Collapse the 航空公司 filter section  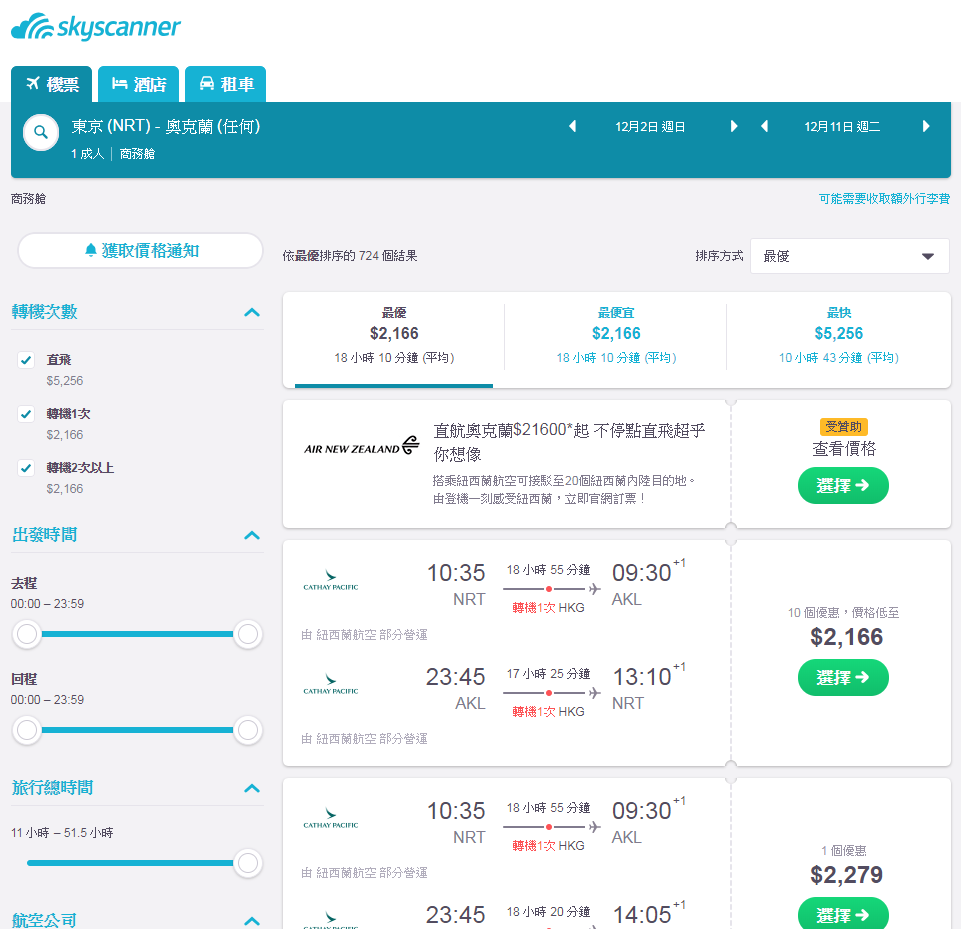coord(252,920)
